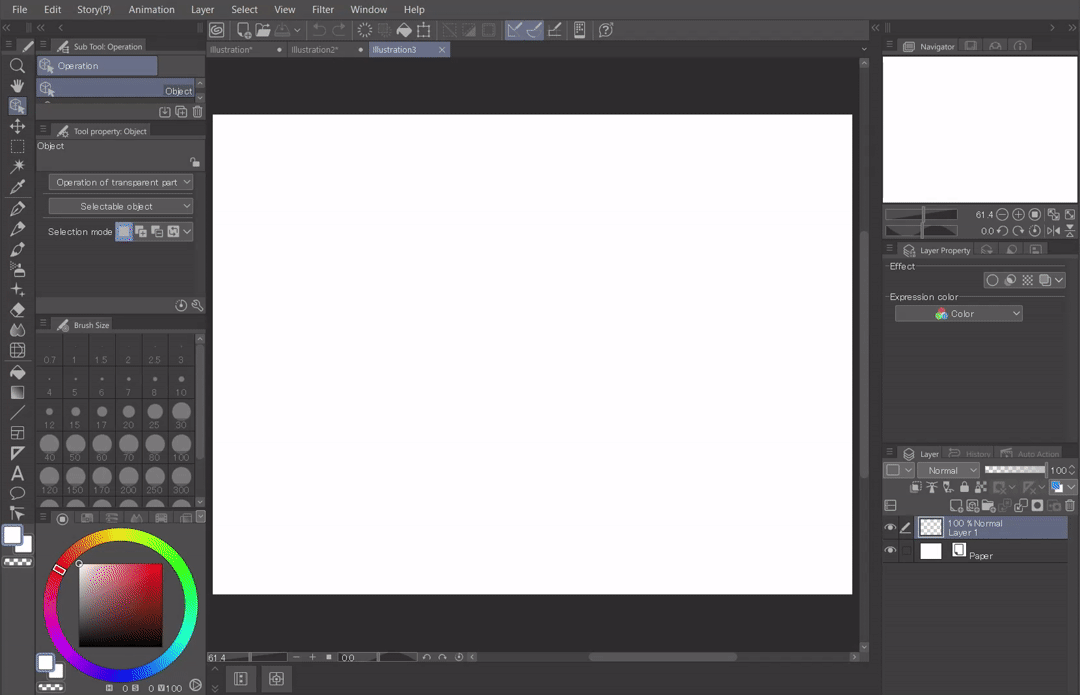This screenshot has width=1080, height=695.
Task: Select the Zoom magnifier tool
Action: 17,65
